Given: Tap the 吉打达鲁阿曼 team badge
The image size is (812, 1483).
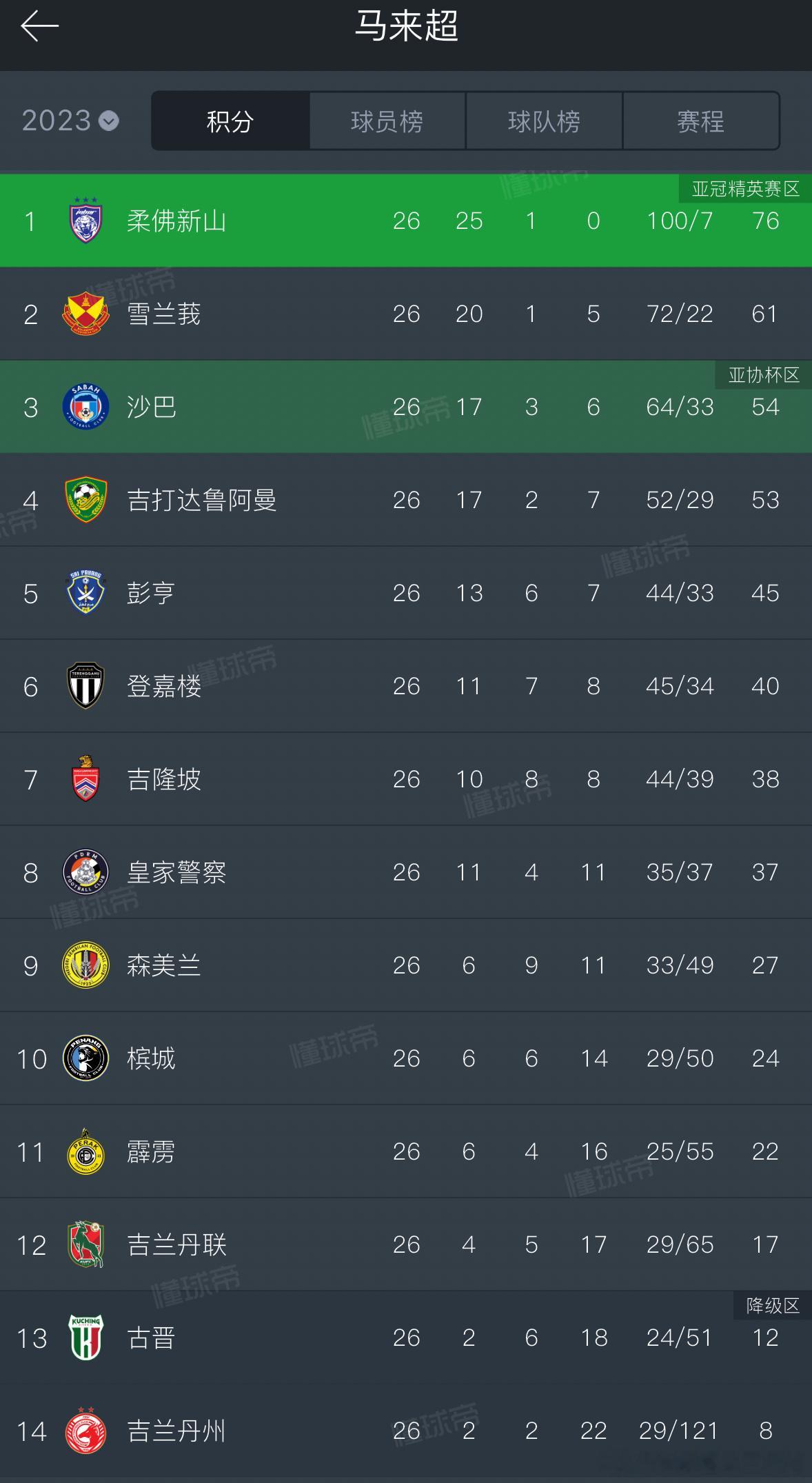Looking at the screenshot, I should 85,500.
